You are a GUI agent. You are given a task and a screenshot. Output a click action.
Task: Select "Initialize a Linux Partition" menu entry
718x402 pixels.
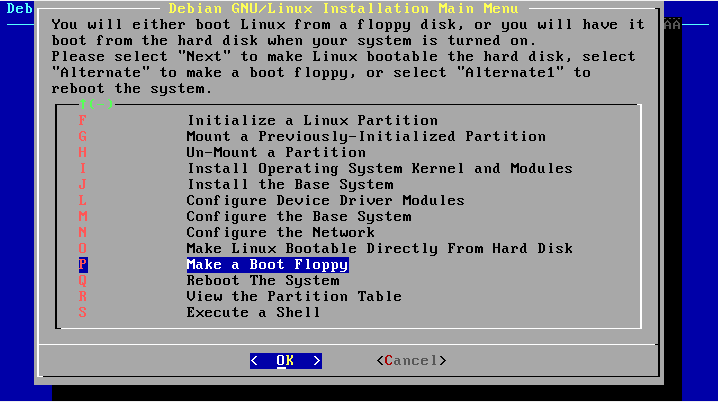click(x=312, y=120)
